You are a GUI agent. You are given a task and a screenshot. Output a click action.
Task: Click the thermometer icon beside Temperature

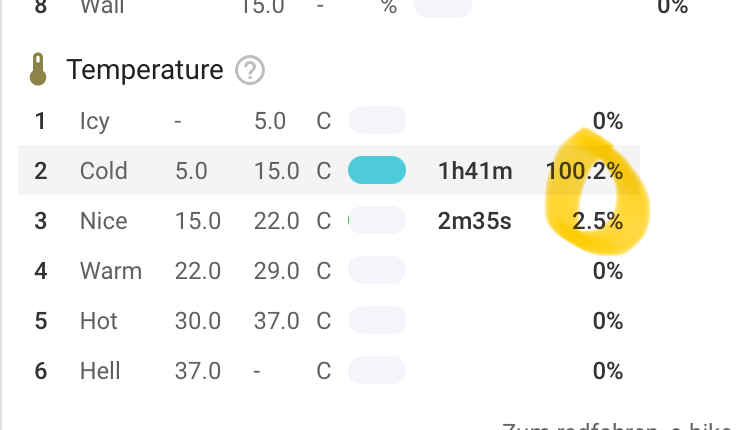click(x=39, y=70)
